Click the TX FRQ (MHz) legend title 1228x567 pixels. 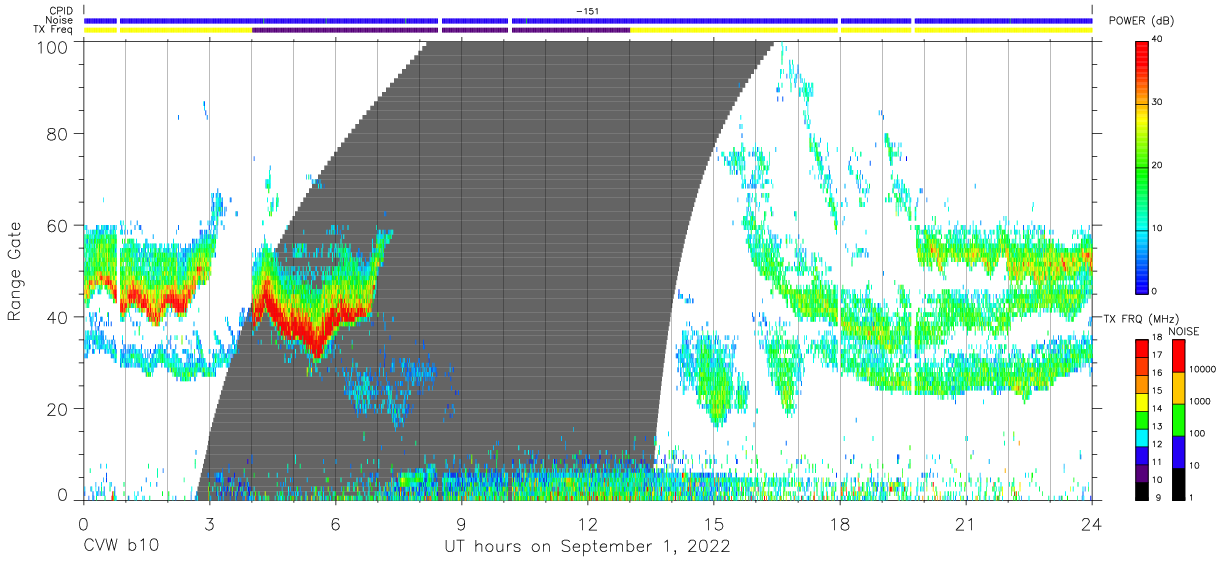tap(1141, 319)
